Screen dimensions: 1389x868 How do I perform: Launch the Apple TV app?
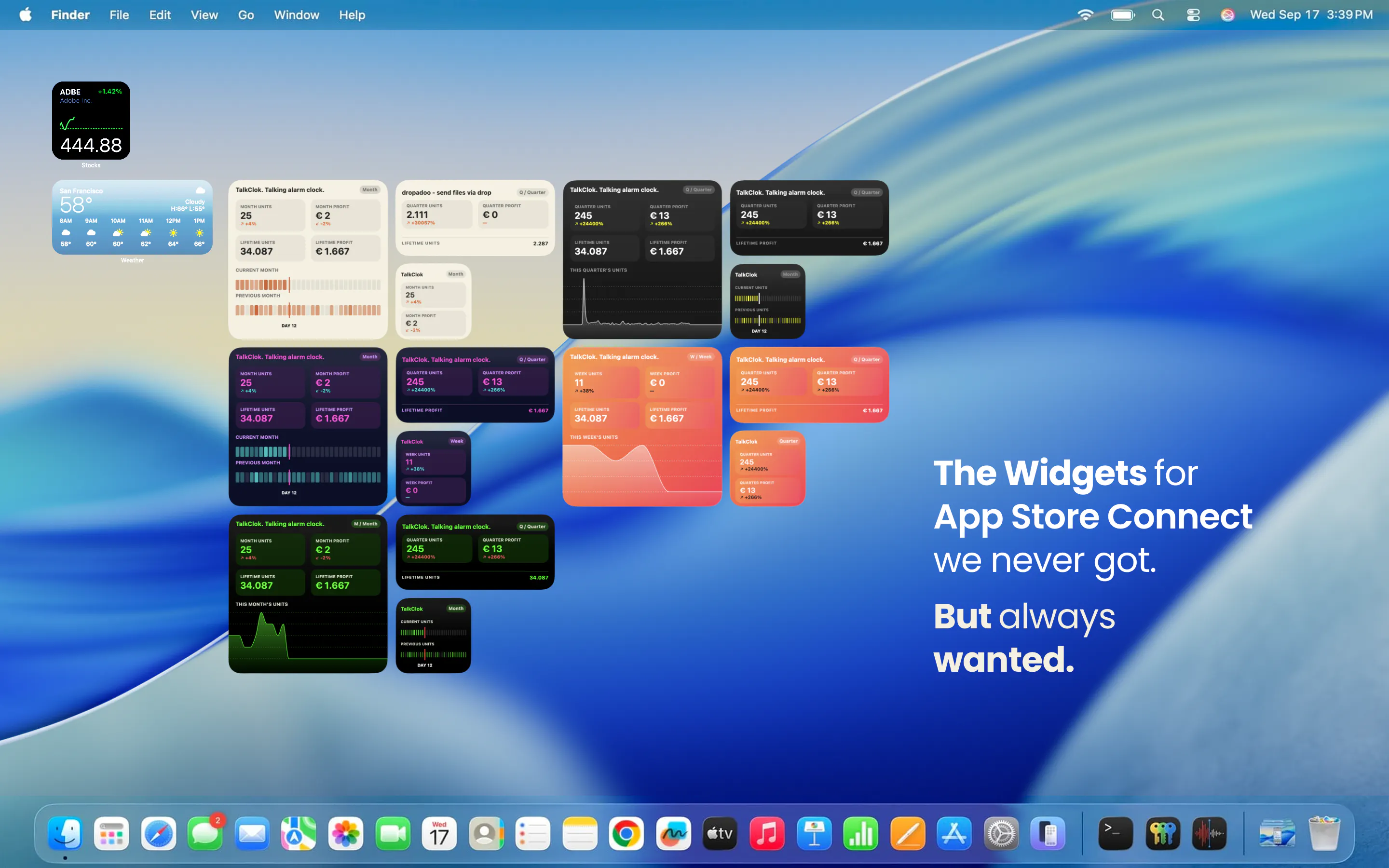[x=720, y=833]
